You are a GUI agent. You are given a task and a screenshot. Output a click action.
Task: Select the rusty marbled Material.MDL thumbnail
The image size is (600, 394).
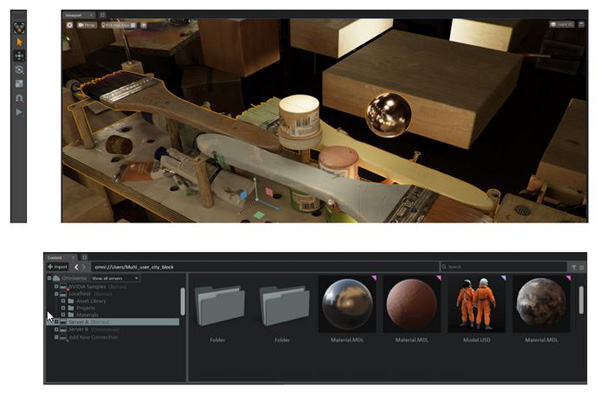coord(541,304)
